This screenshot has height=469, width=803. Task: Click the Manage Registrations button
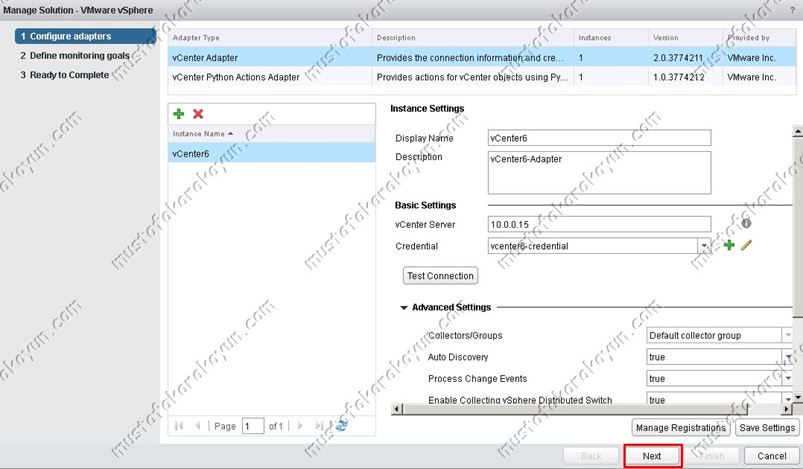681,428
